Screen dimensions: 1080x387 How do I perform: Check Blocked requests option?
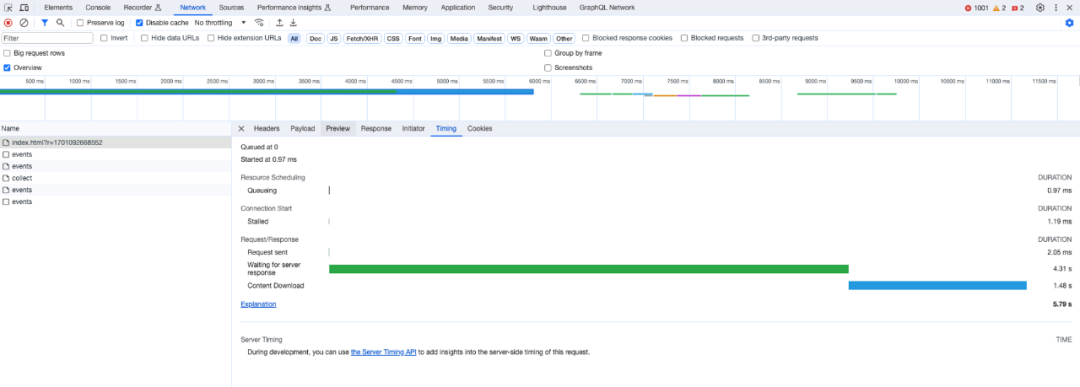[684, 38]
